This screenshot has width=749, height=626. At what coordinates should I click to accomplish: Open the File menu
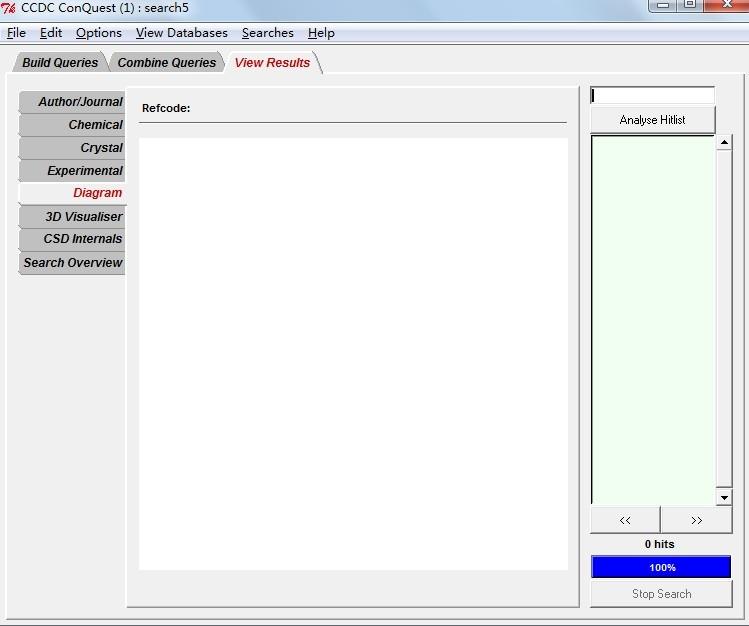point(16,33)
